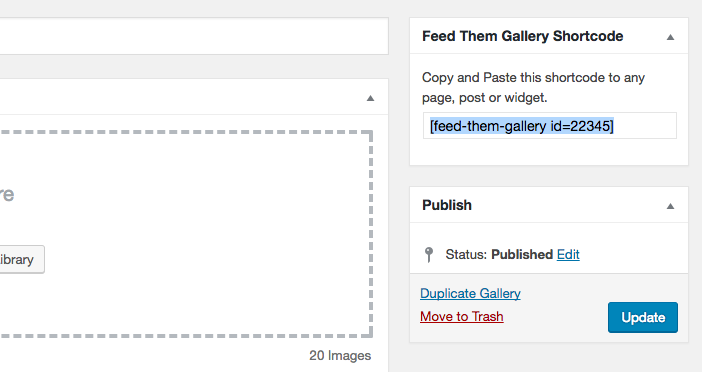Click the bold Published status text
The image size is (702, 372).
coord(522,254)
